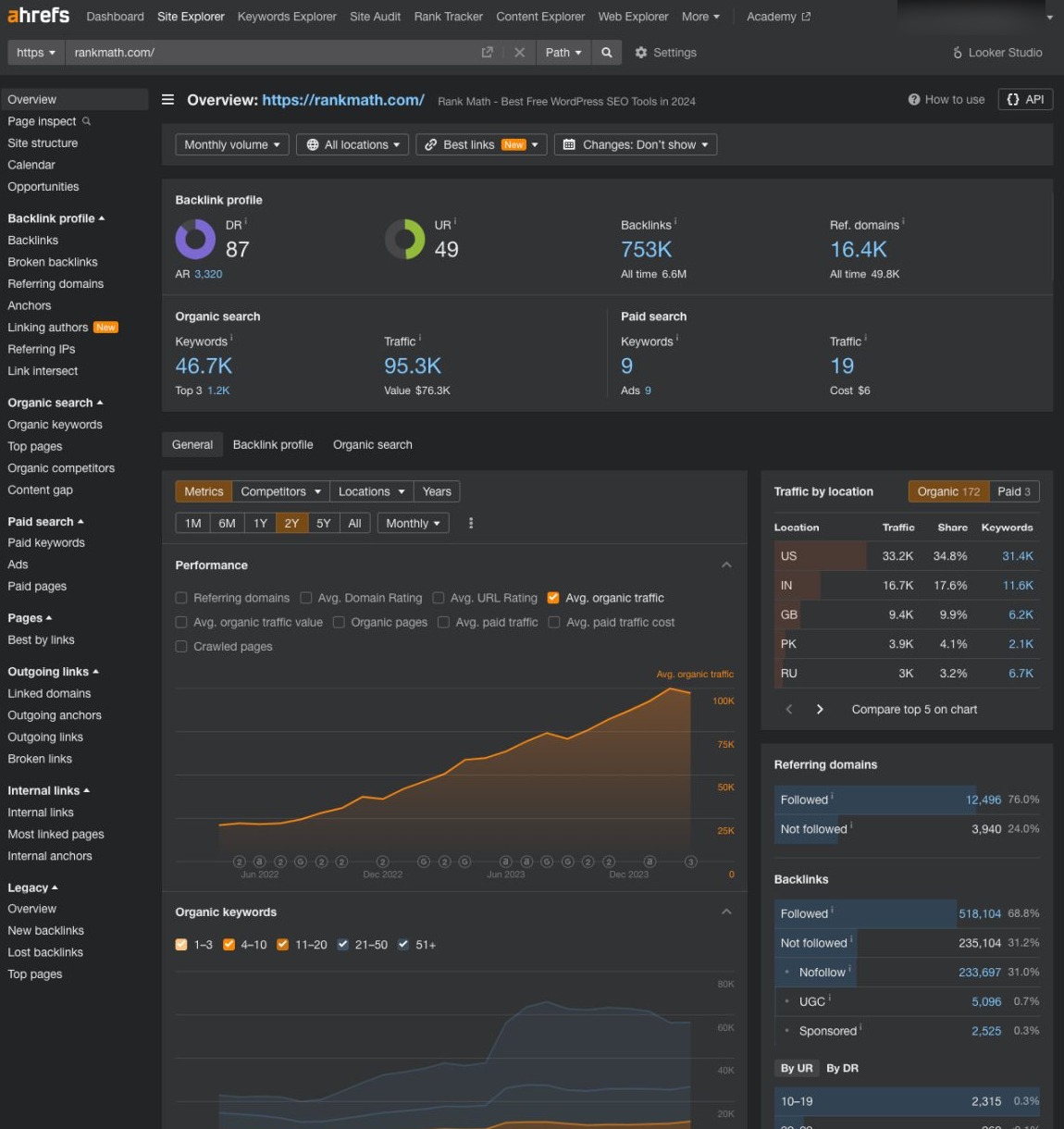Open the All locations dropdown
Image resolution: width=1064 pixels, height=1129 pixels.
pyautogui.click(x=353, y=144)
